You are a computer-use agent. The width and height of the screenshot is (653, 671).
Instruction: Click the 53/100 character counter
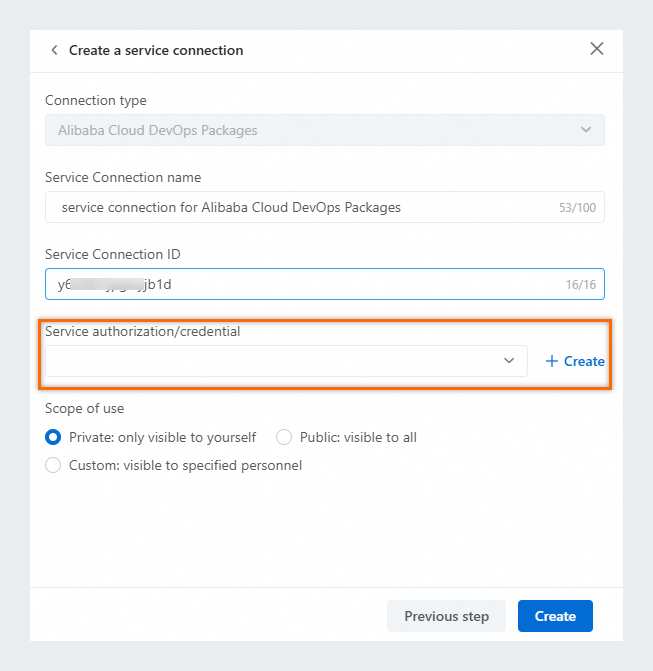(x=580, y=208)
